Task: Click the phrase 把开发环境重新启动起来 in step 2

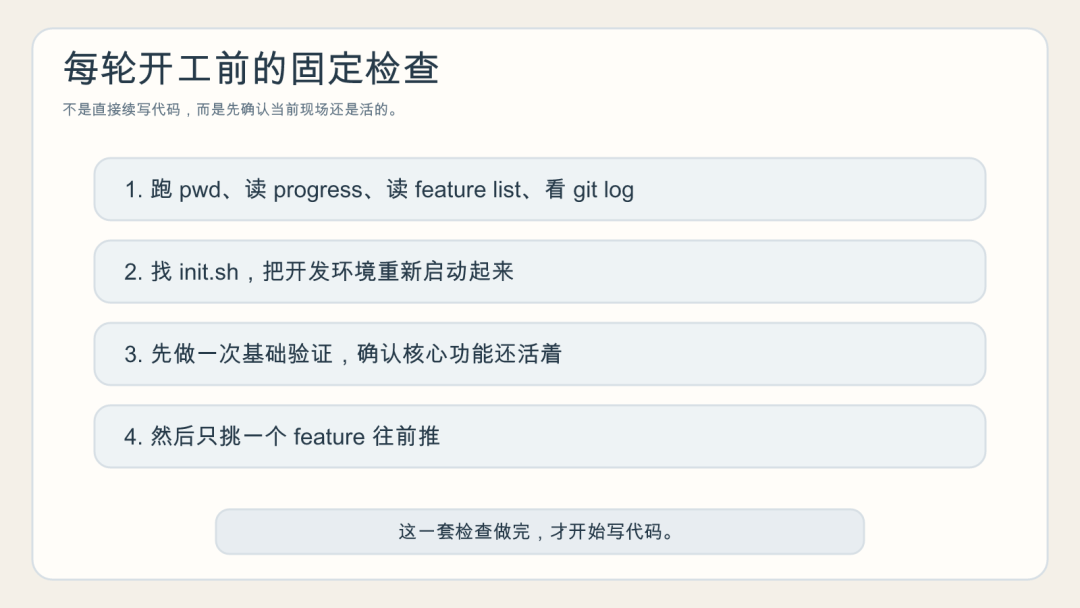Action: [x=388, y=271]
